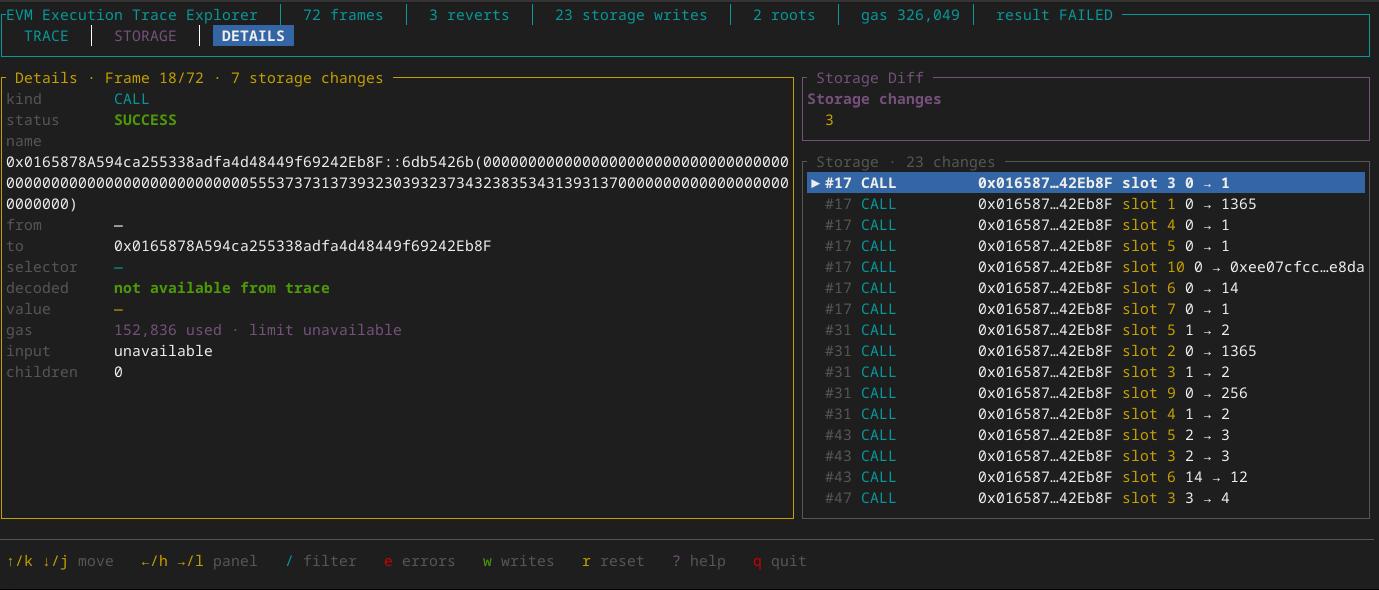Open the STORAGE tab
Image resolution: width=1379 pixels, height=590 pixels.
point(145,36)
